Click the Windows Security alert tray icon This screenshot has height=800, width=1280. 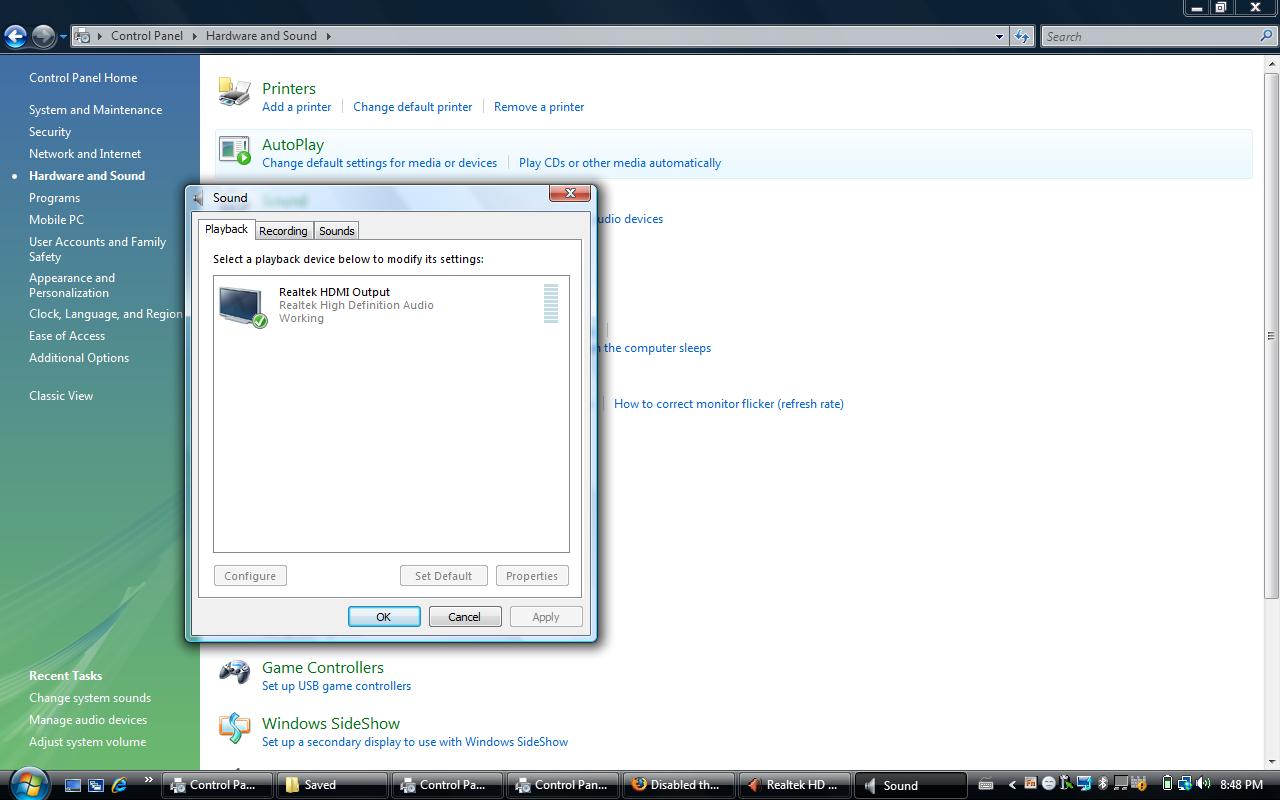coord(1140,783)
